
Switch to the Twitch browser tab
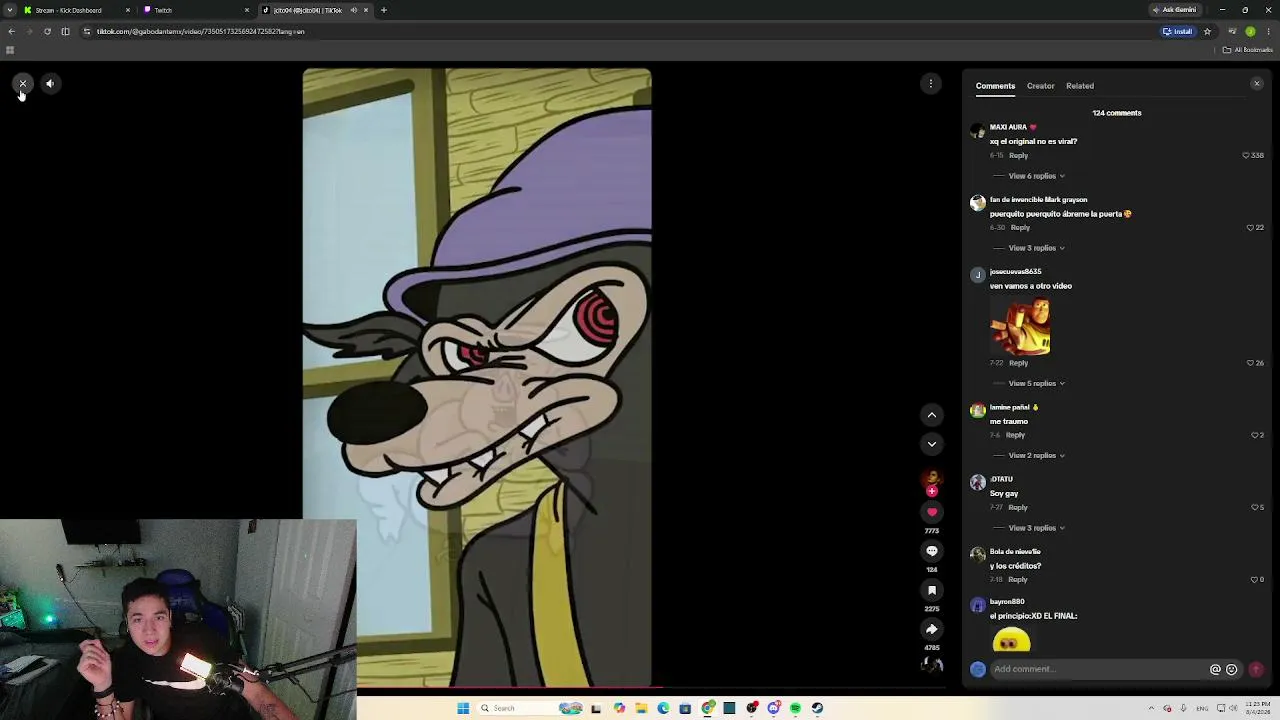[196, 10]
